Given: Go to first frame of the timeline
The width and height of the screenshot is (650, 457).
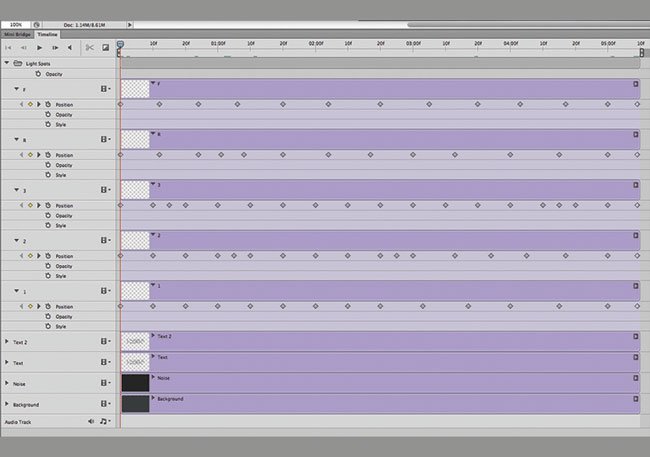Looking at the screenshot, I should pos(9,47).
